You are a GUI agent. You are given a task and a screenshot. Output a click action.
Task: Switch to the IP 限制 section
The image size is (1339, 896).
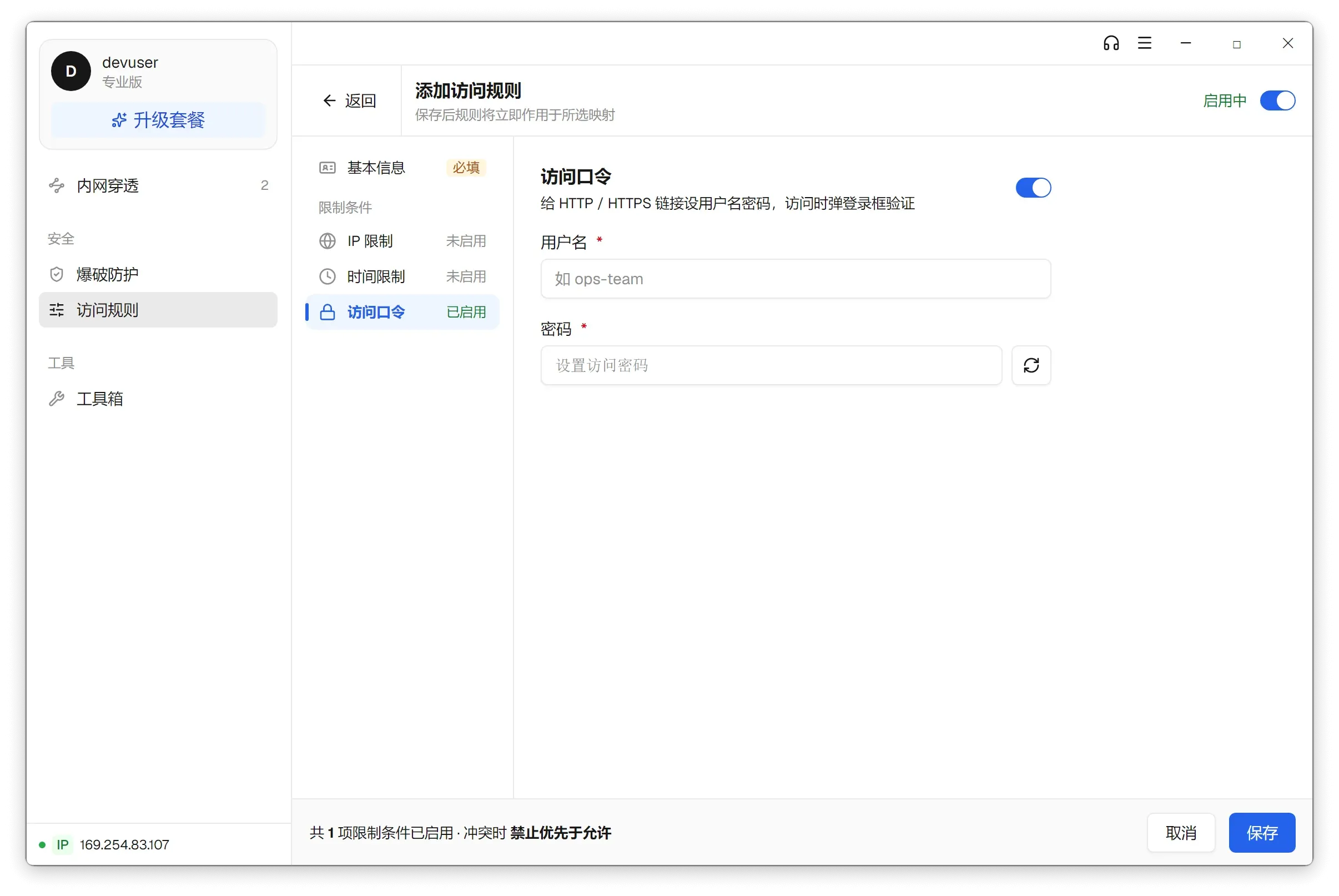click(x=402, y=241)
